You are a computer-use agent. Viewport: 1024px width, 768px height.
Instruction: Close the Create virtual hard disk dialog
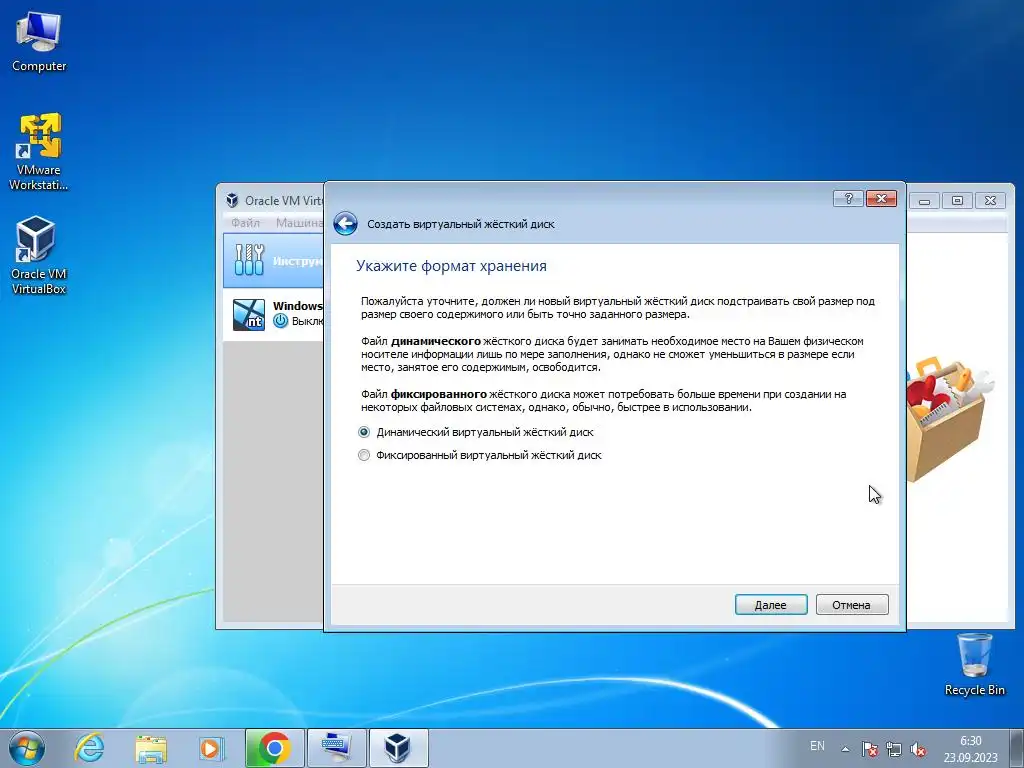(x=881, y=199)
